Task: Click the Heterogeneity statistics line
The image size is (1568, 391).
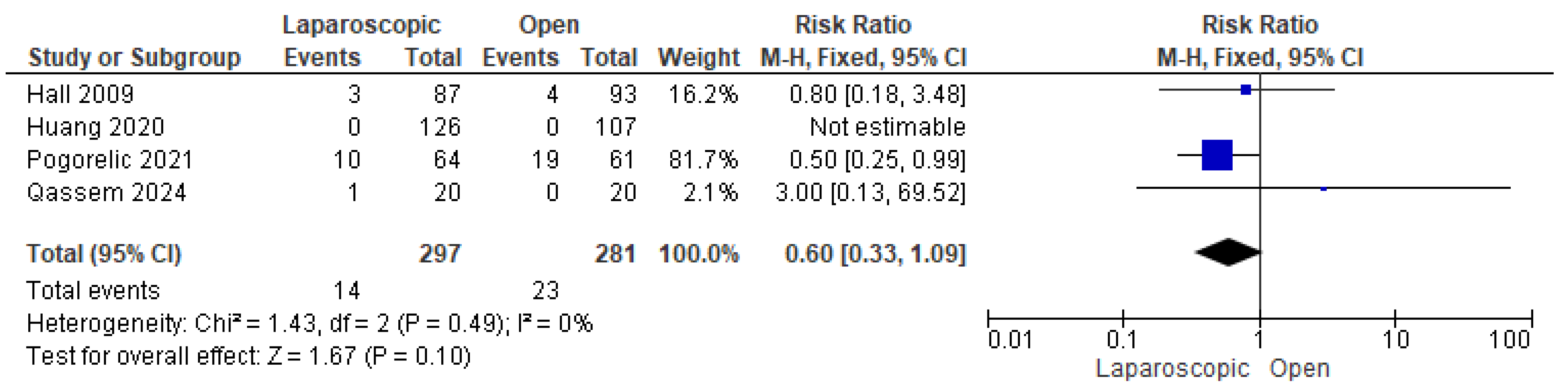Action: 309,324
